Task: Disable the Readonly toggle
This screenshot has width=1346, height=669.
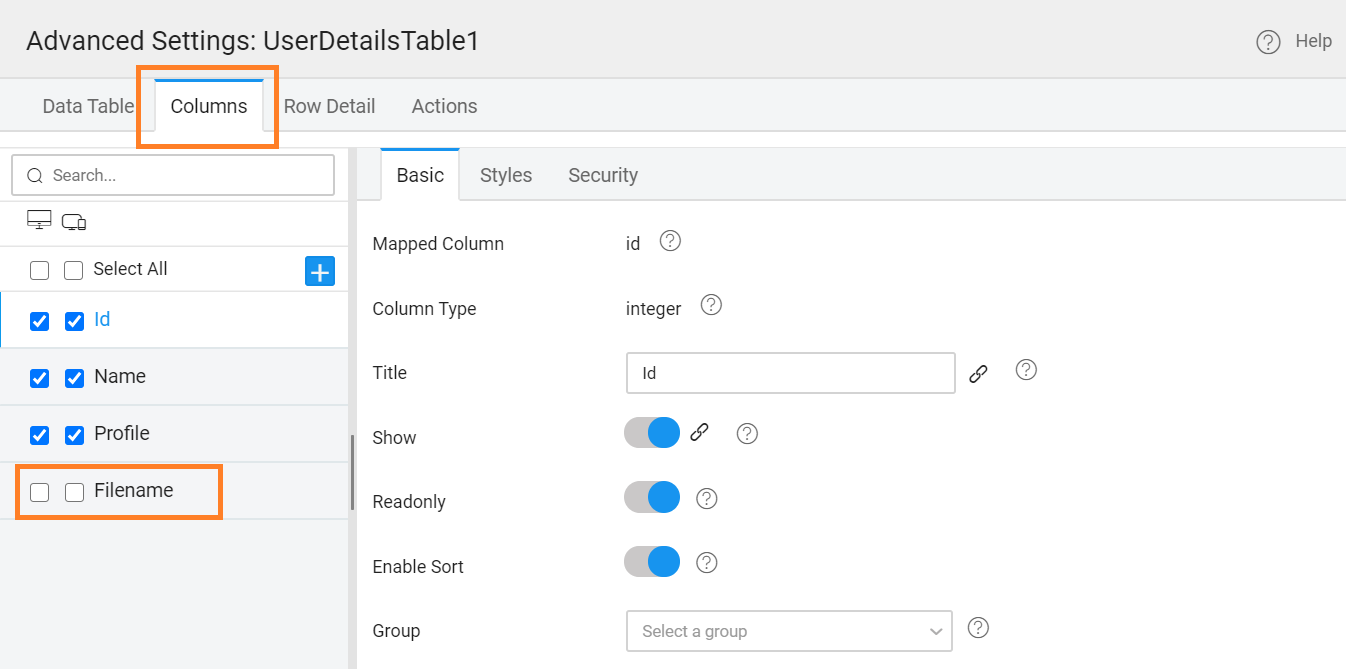Action: click(x=651, y=497)
